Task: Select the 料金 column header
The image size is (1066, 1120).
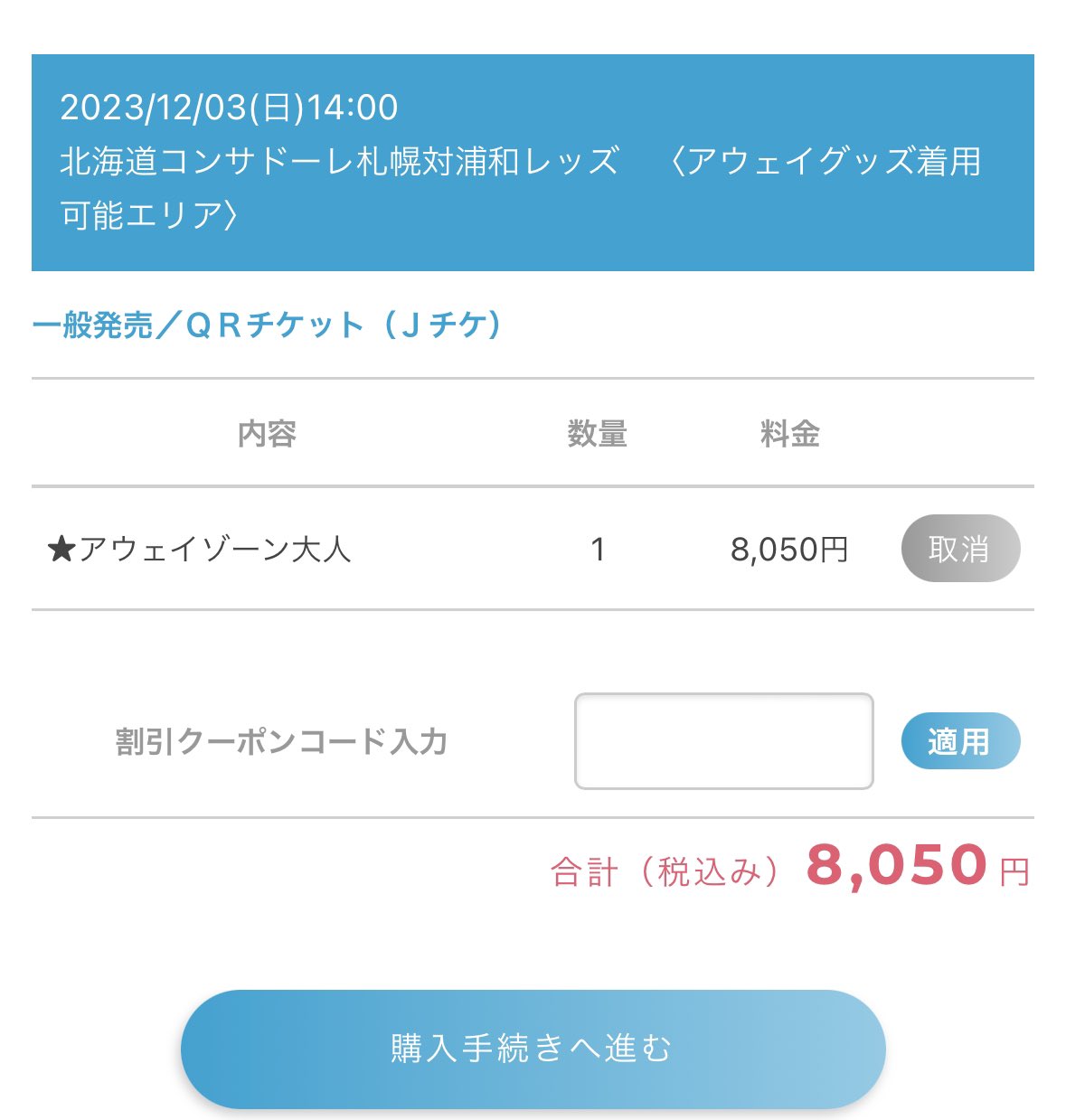Action: 790,434
